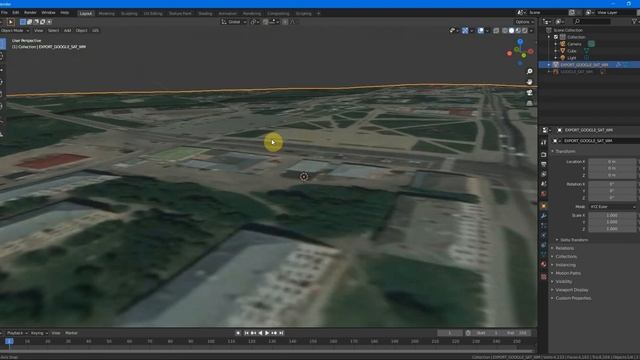The image size is (640, 360).
Task: Switch to solid viewport shading
Action: point(511,31)
